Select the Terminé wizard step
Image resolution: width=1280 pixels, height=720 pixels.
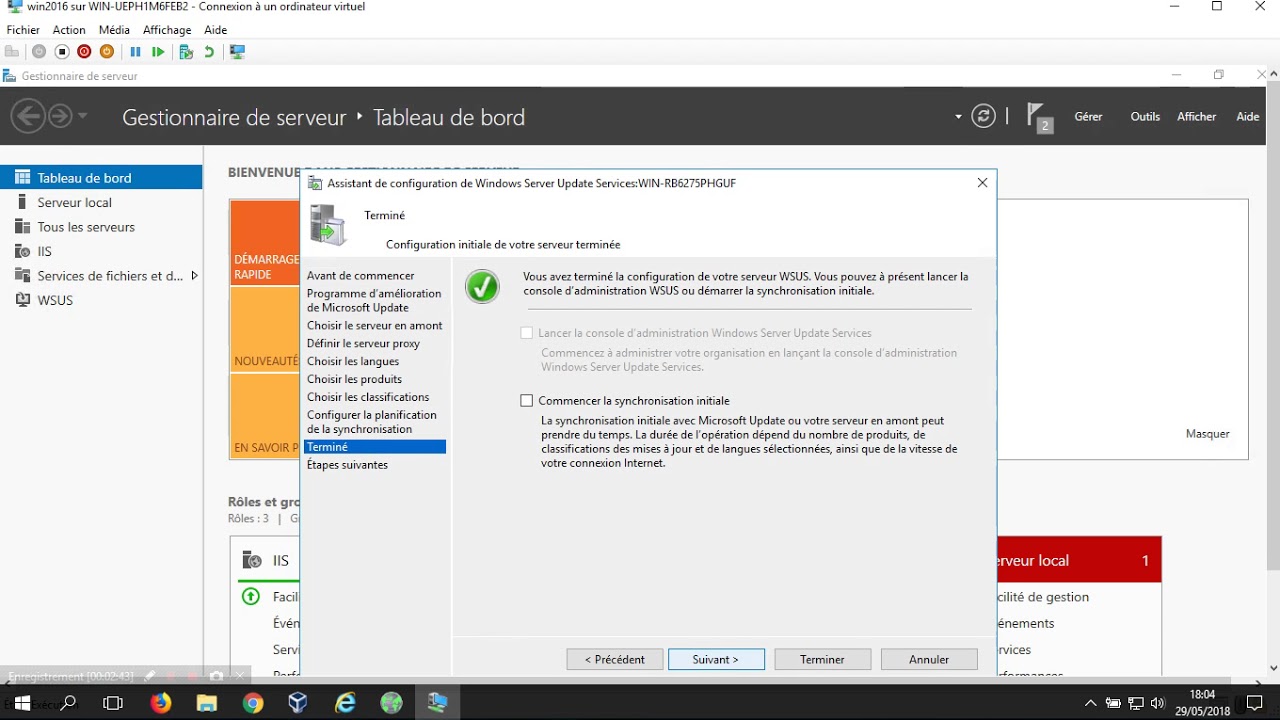tap(375, 447)
